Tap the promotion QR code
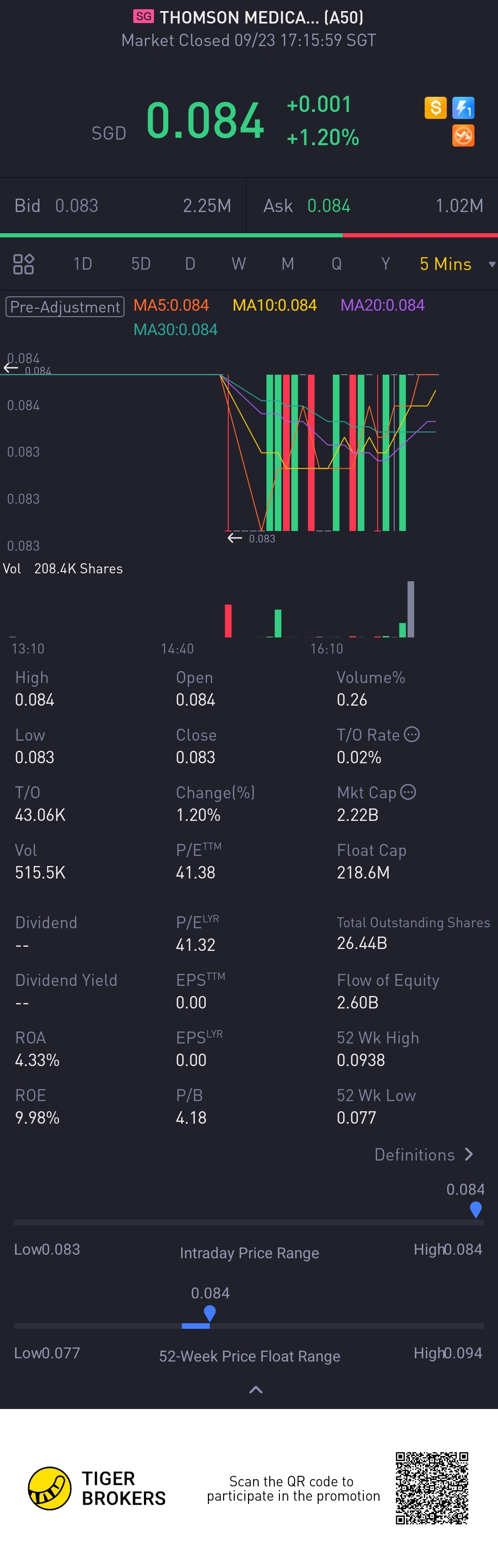The image size is (498, 1568). coord(432,1488)
